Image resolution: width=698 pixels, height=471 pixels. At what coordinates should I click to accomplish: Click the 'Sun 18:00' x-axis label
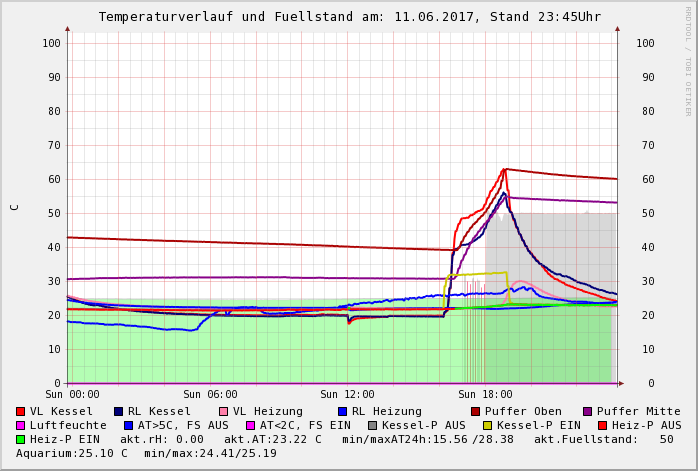pos(485,395)
